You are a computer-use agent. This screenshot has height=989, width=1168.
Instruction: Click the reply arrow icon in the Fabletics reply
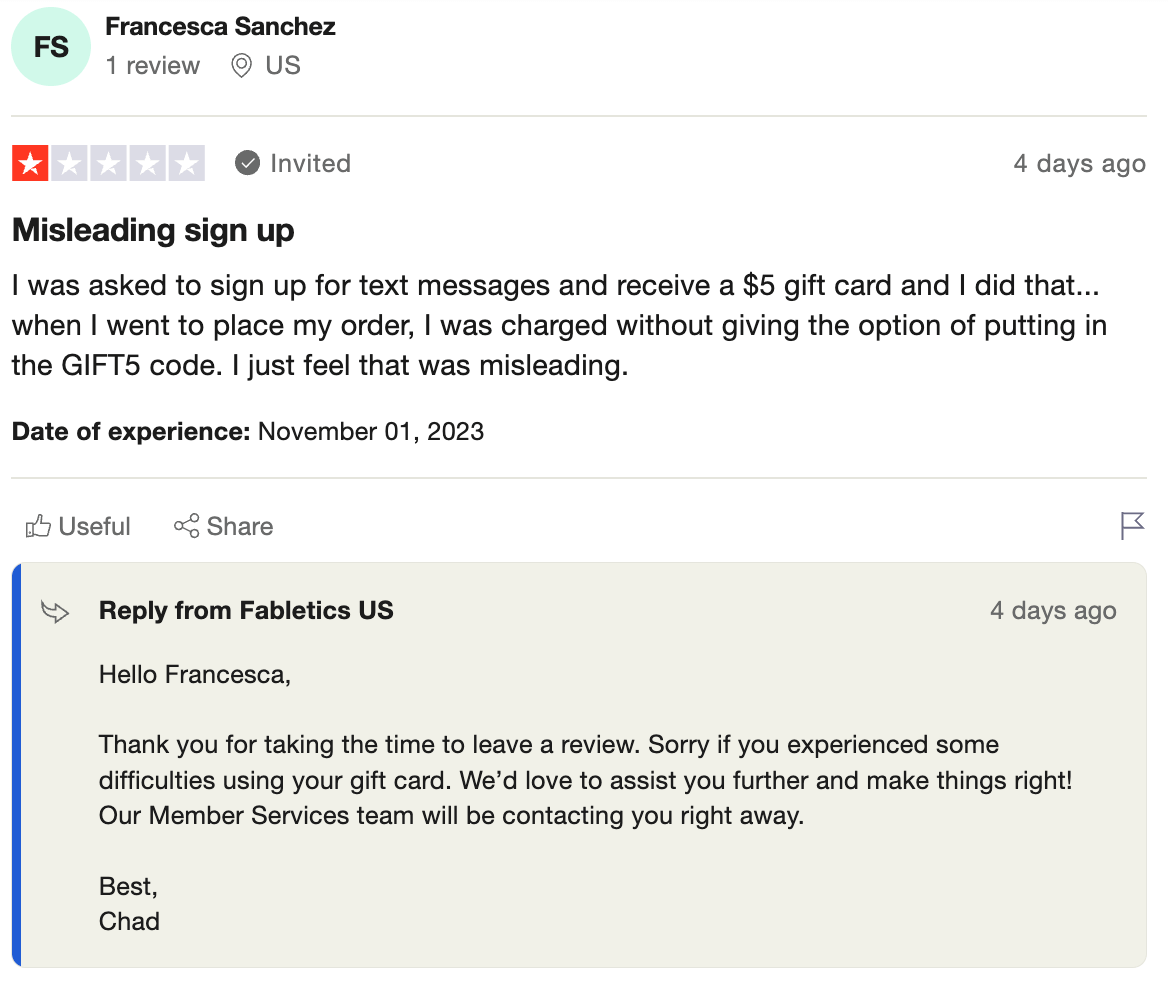point(54,610)
